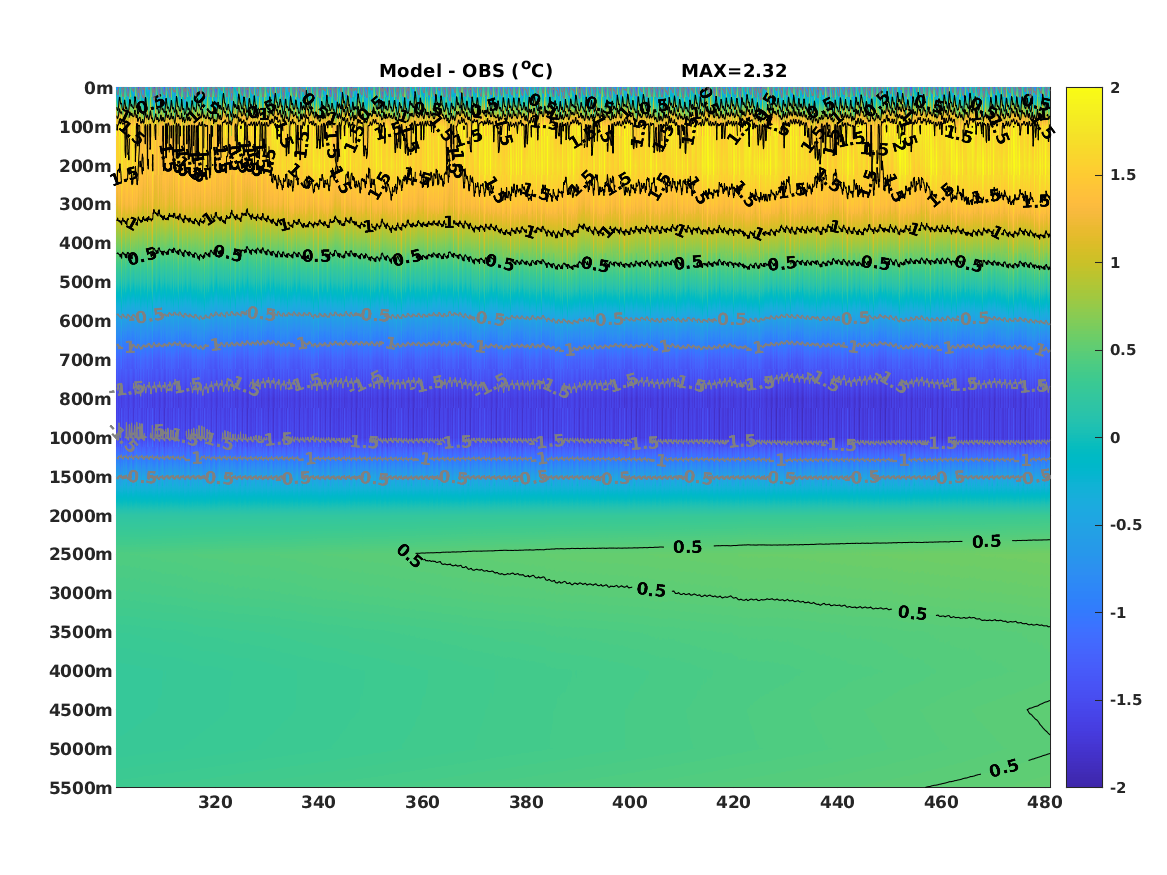Image resolution: width=1167 pixels, height=875 pixels.
Task: Select the '2000m' depth axis label
Action: [81, 516]
